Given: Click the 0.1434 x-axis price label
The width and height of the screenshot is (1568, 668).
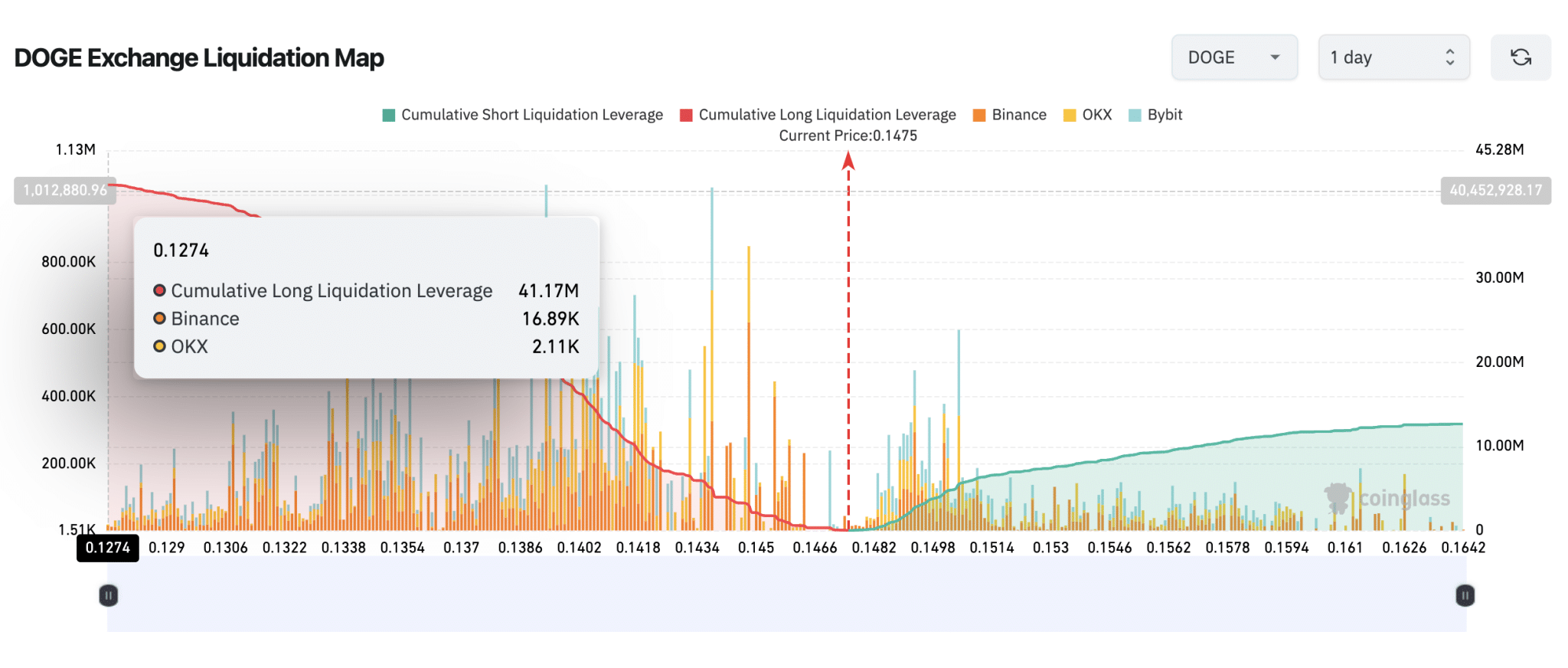Looking at the screenshot, I should tap(697, 548).
